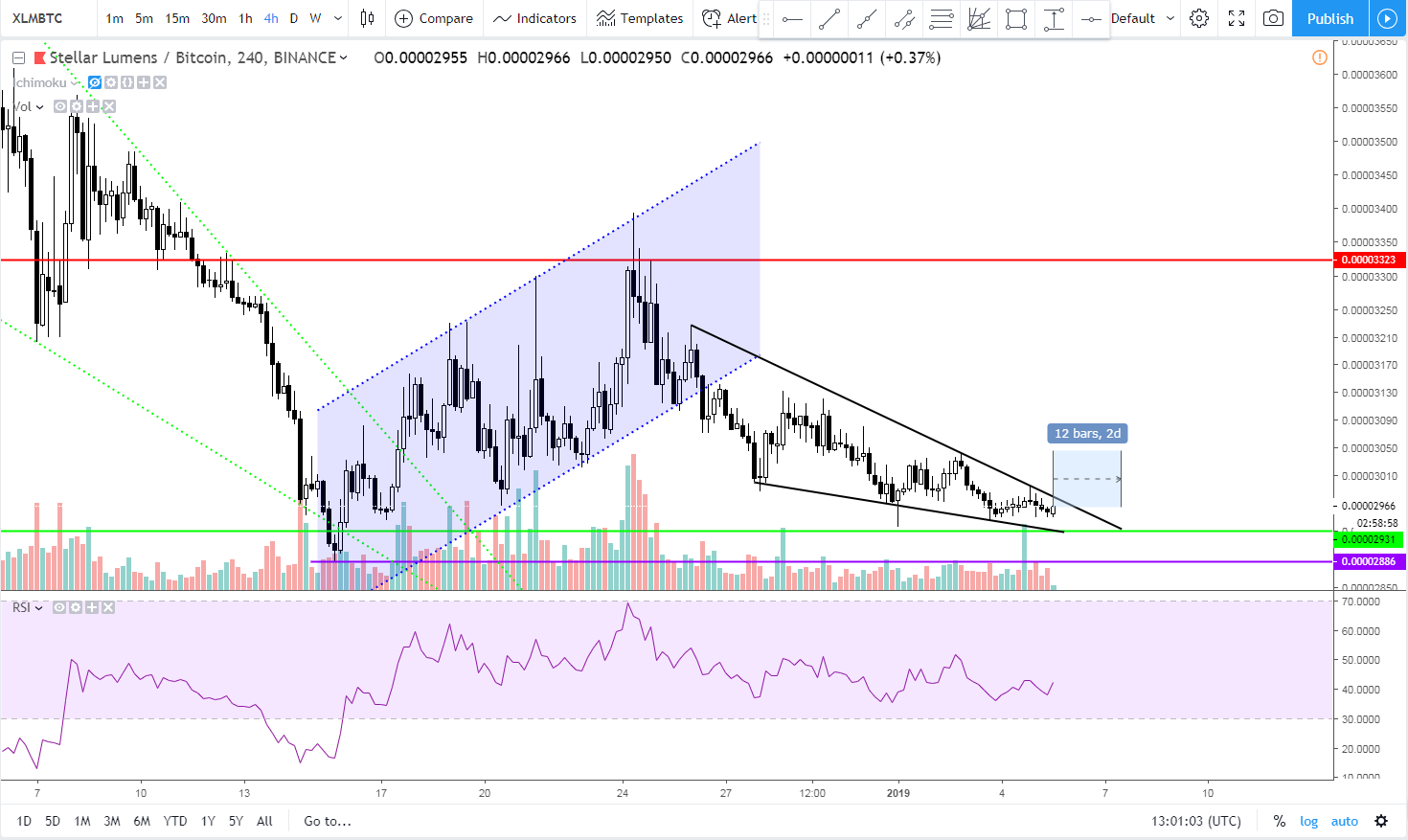
Task: Collapse the chart legend with minus box
Action: 18,58
